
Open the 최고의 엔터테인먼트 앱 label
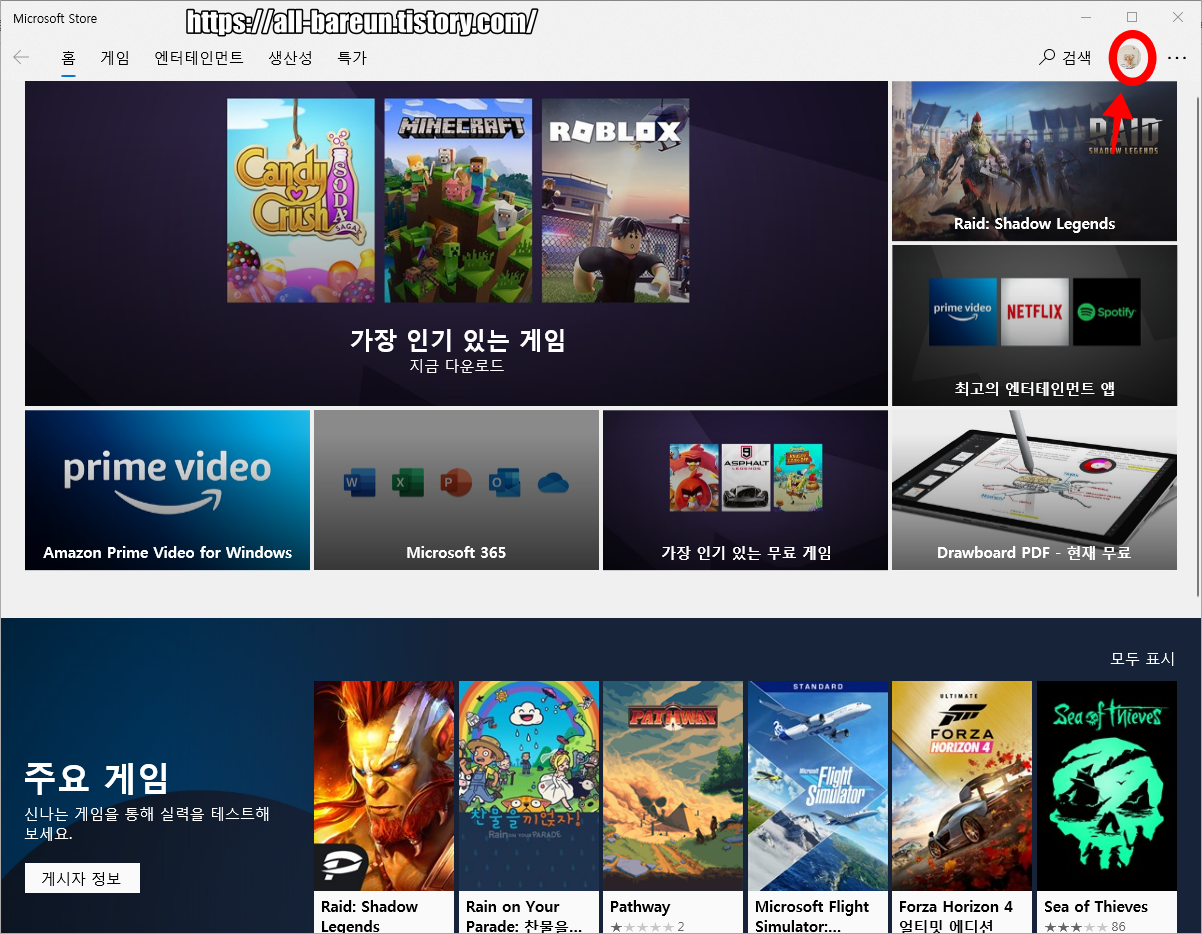1034,388
